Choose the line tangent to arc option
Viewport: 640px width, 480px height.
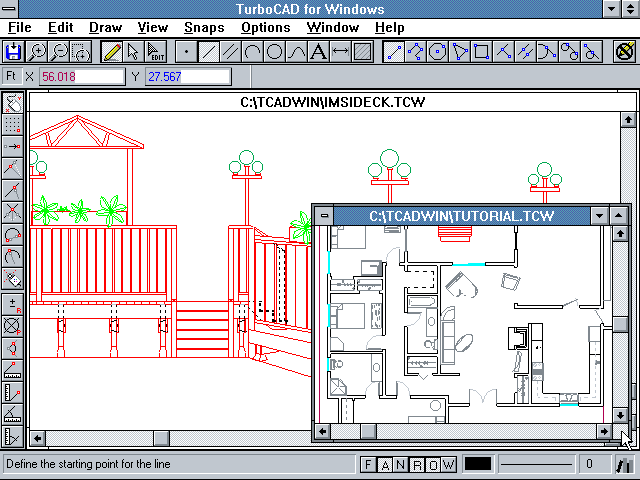(548, 52)
